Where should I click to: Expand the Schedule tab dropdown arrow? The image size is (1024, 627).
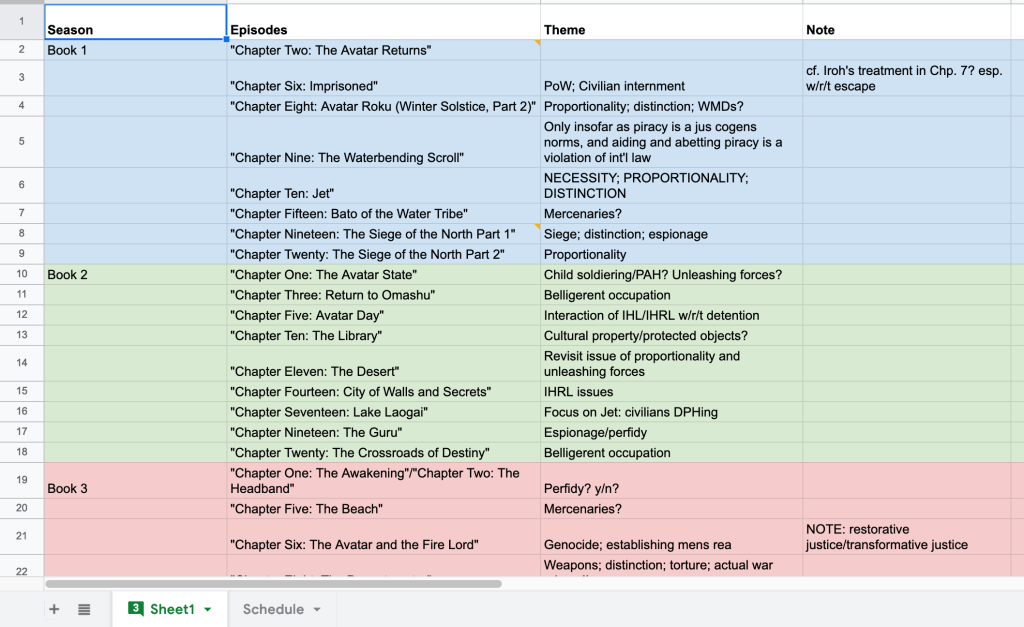[x=317, y=609]
